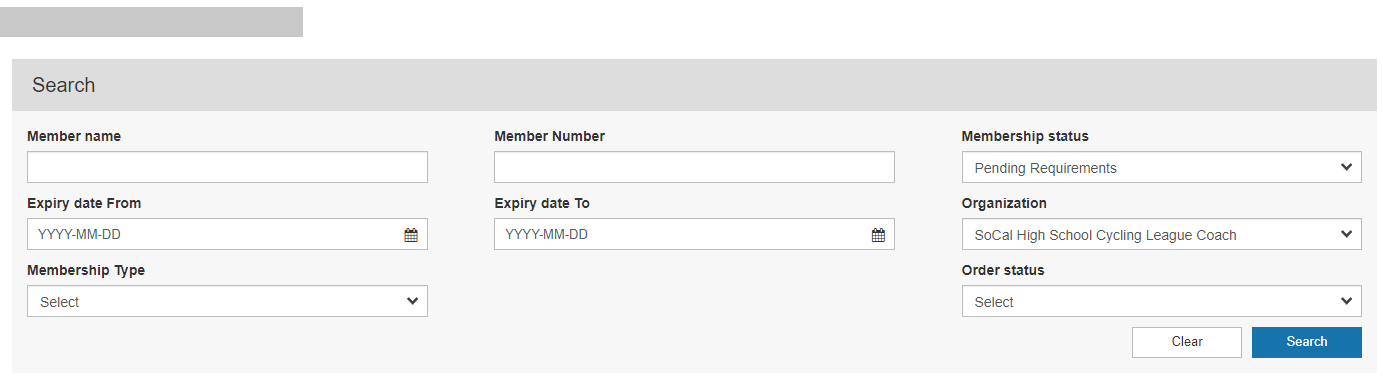Open calendar picker for Expiry date To
The height and width of the screenshot is (382, 1383).
click(x=878, y=235)
